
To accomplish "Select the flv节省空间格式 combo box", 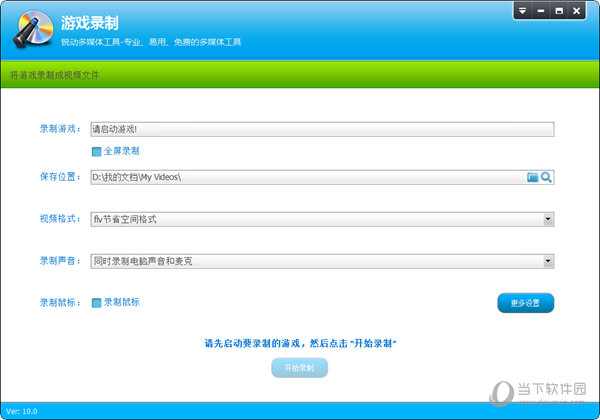I will click(x=322, y=219).
